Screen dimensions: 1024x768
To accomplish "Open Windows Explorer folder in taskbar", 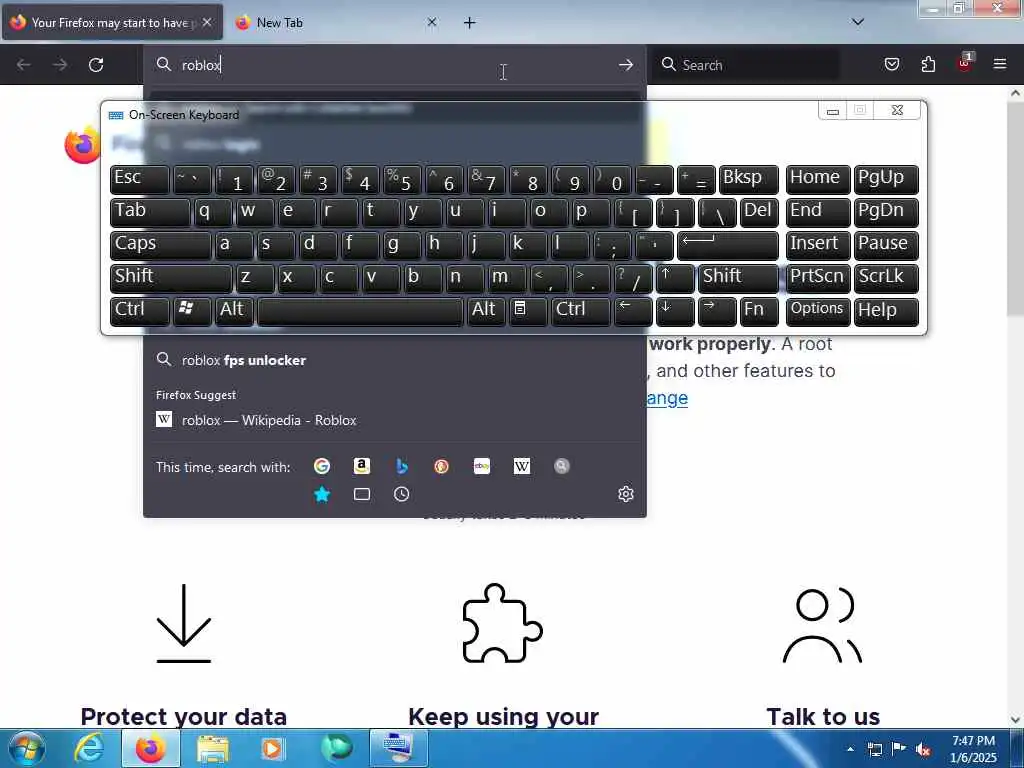I will point(212,748).
